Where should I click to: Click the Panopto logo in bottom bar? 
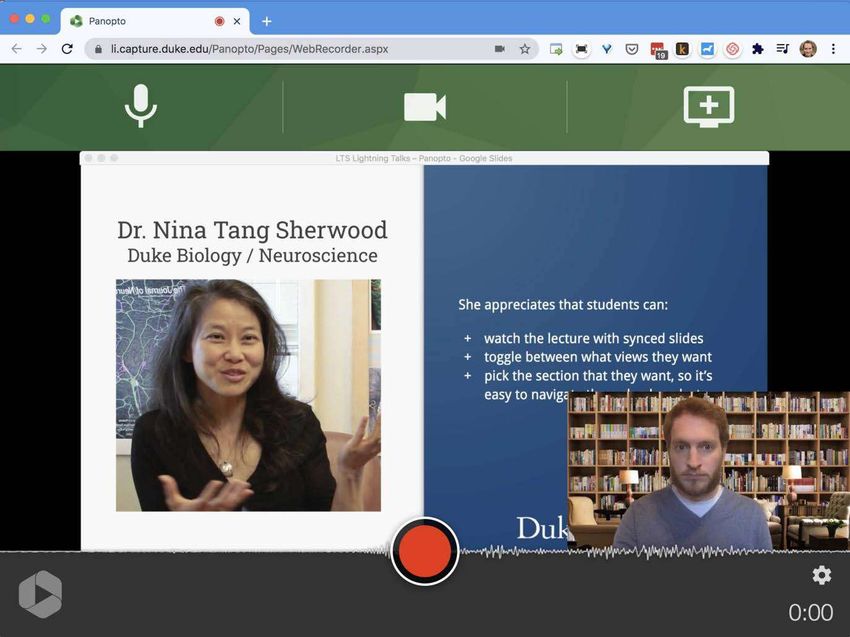coord(40,594)
